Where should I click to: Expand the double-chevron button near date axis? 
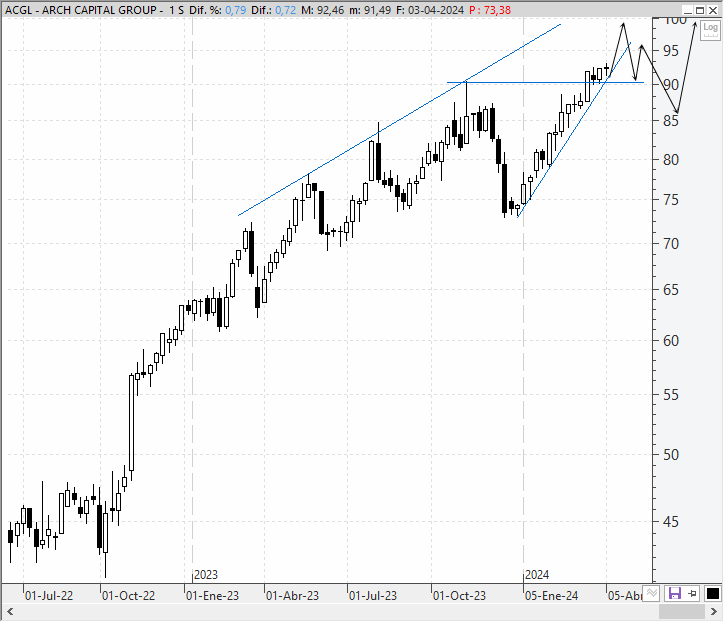[651, 593]
